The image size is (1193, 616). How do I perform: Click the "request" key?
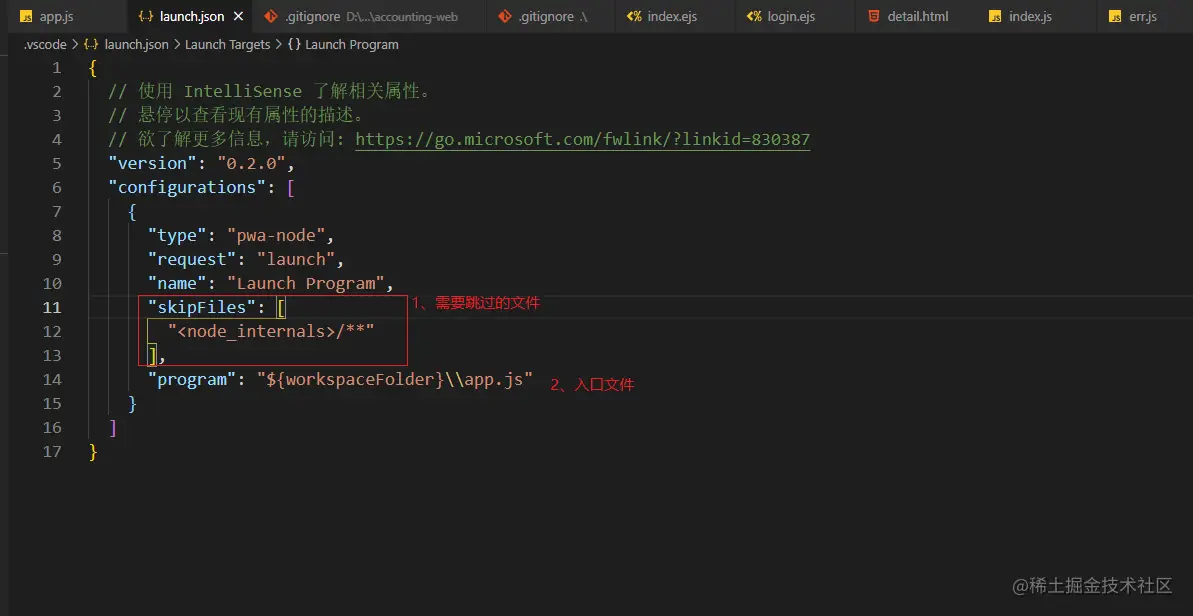(192, 259)
